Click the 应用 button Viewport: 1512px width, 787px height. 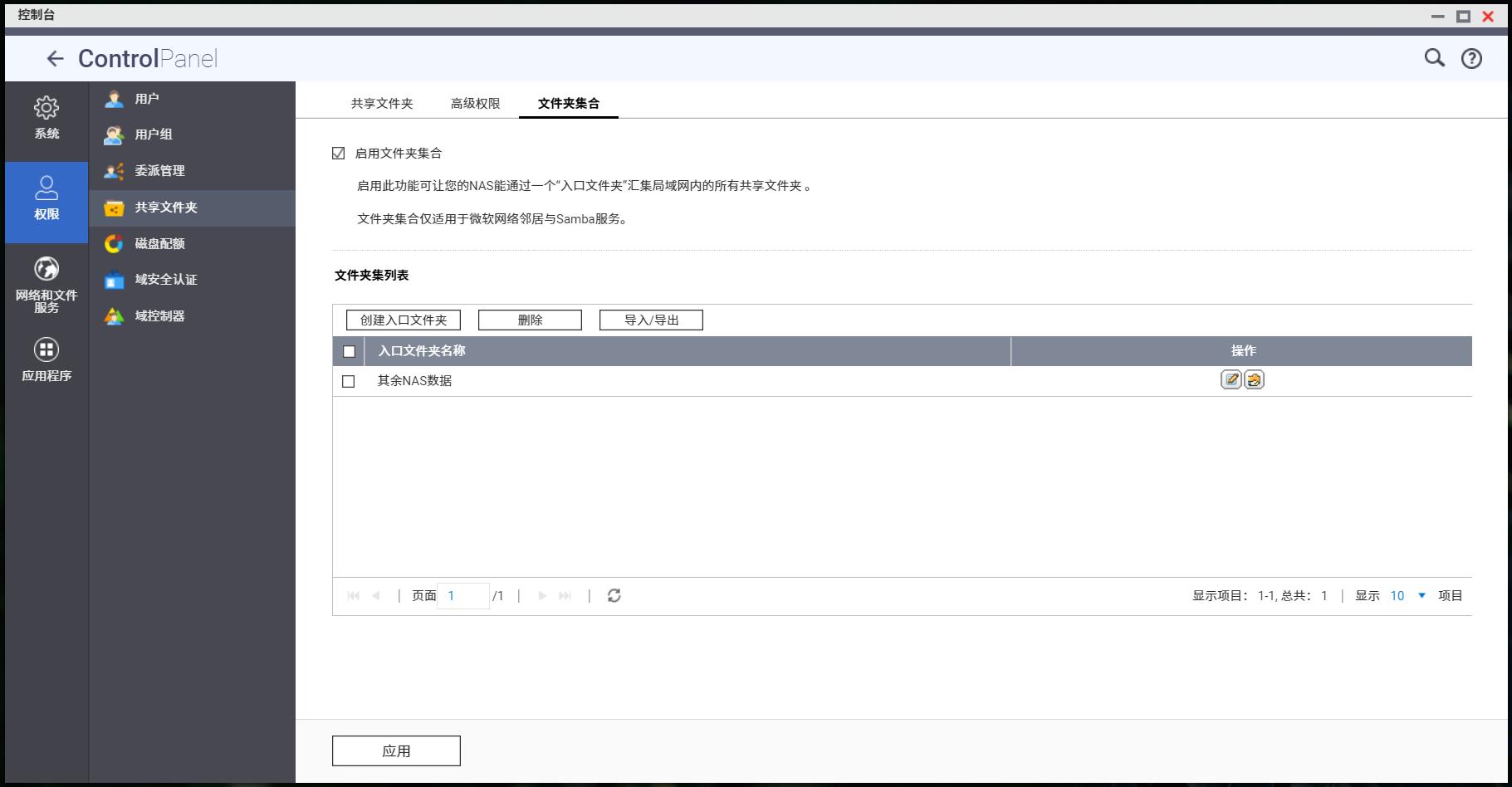pyautogui.click(x=396, y=750)
